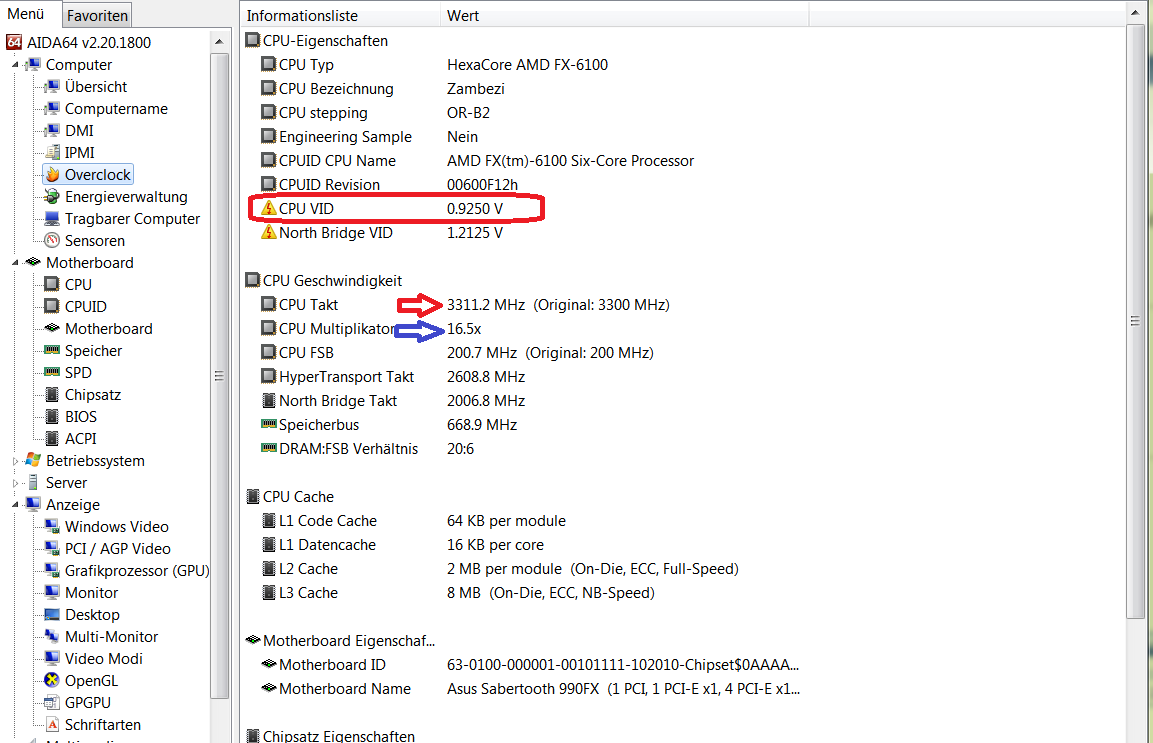Open the Desktop page
The height and width of the screenshot is (743, 1153).
92,615
